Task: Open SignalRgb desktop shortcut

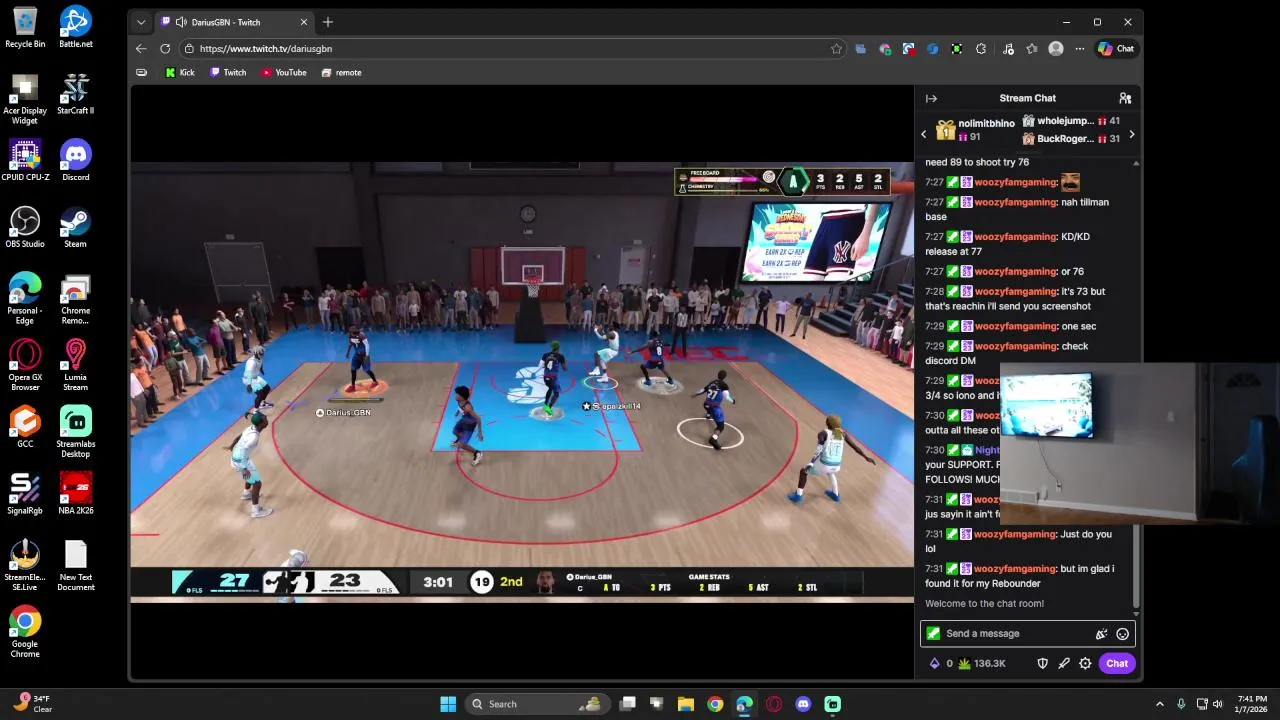Action: (x=25, y=494)
